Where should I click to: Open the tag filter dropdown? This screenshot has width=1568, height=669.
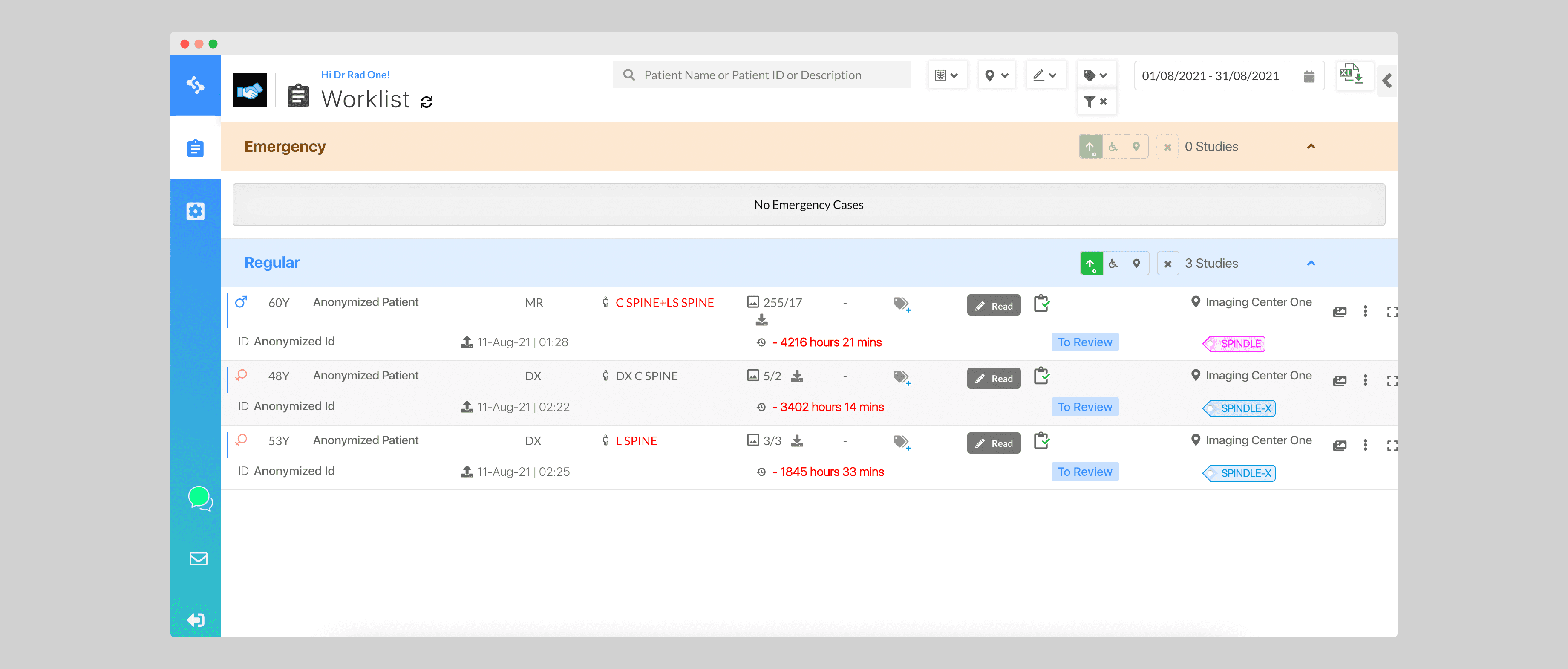(x=1095, y=75)
